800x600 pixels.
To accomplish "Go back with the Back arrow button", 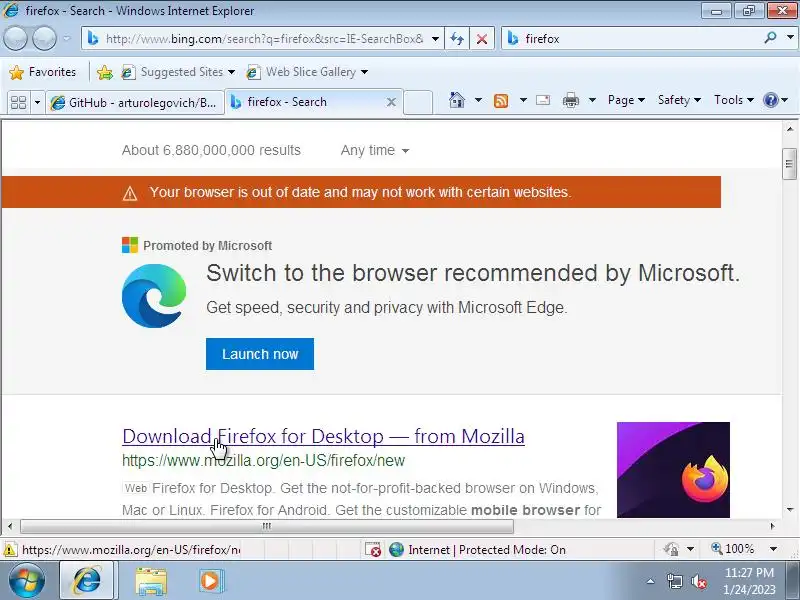I will (15, 38).
